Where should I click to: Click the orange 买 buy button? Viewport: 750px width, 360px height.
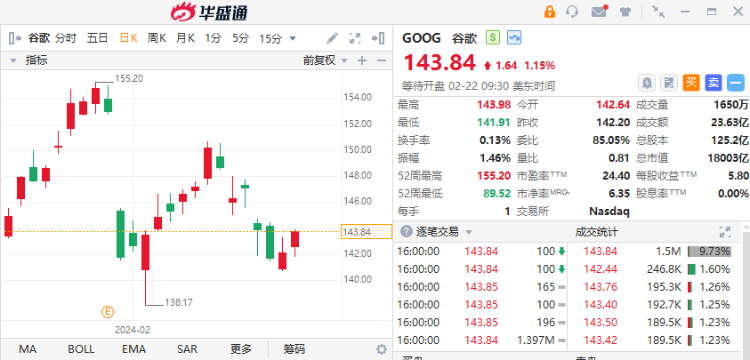691,83
